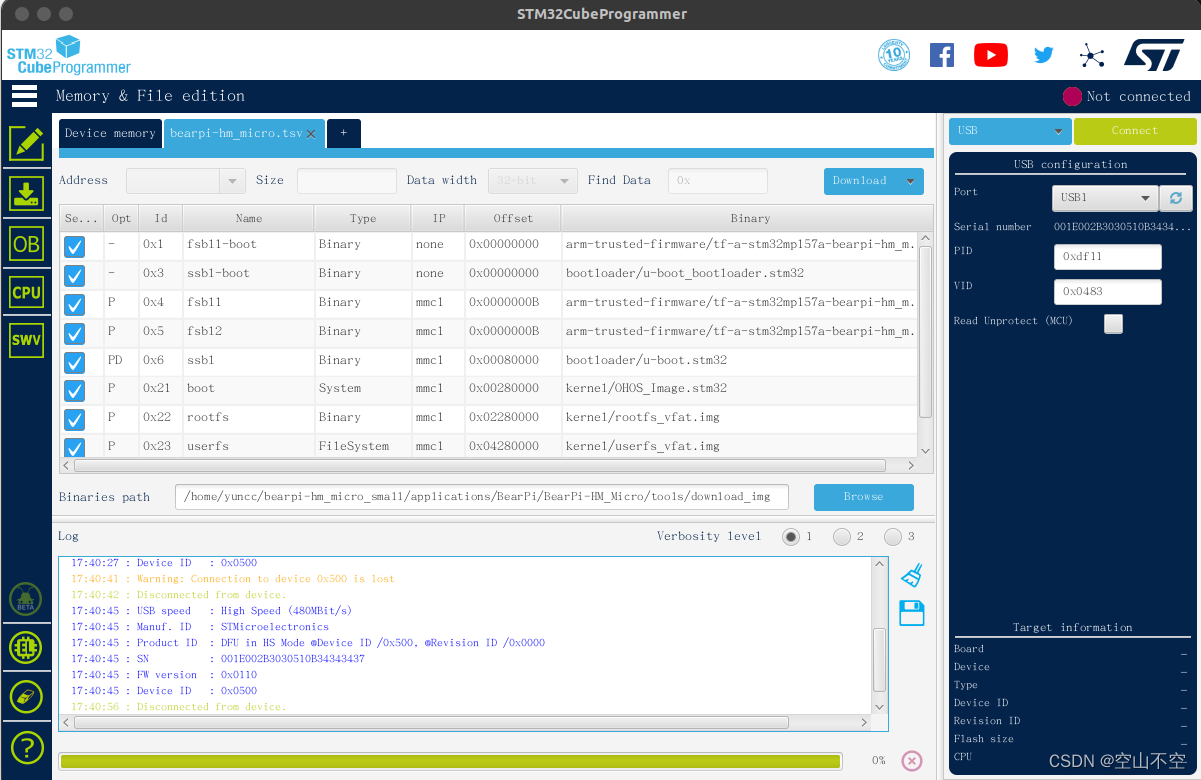The width and height of the screenshot is (1201, 780).
Task: Open Memory & File edition pencil icon
Action: (26, 144)
